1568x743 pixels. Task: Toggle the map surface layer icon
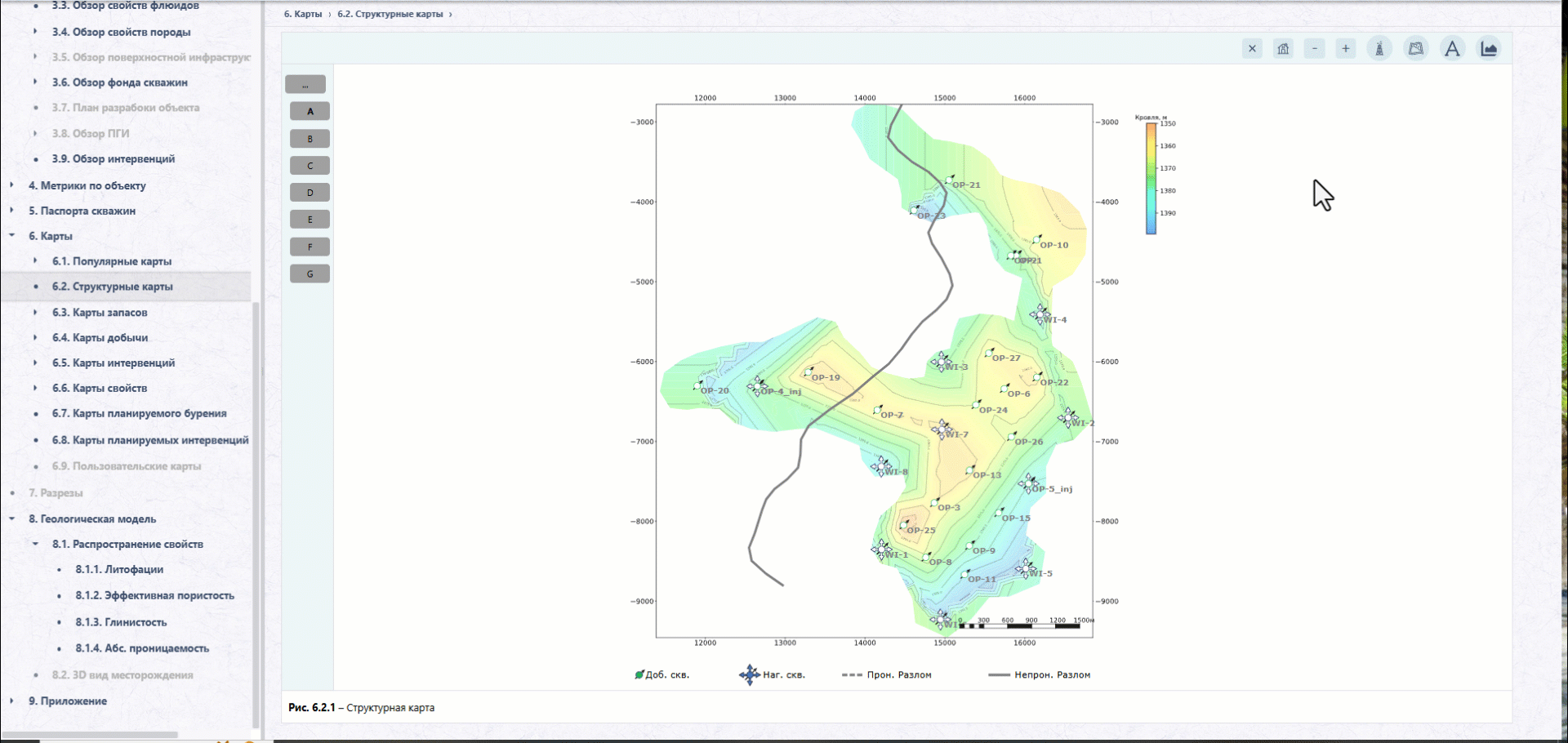point(1416,49)
